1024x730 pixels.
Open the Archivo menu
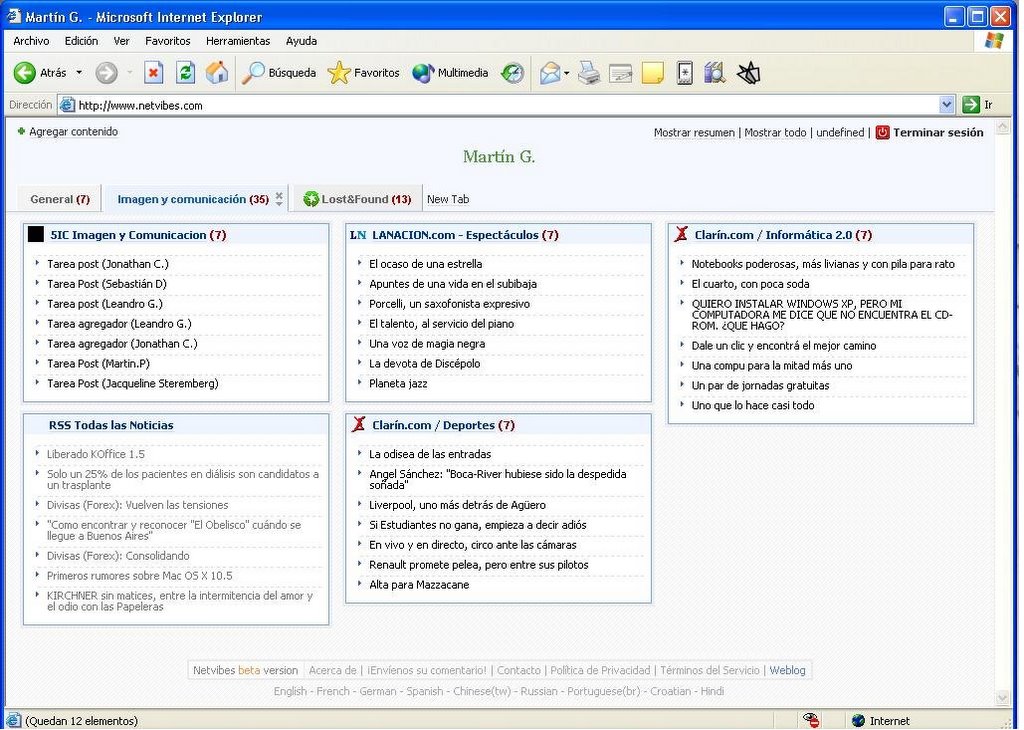point(31,40)
